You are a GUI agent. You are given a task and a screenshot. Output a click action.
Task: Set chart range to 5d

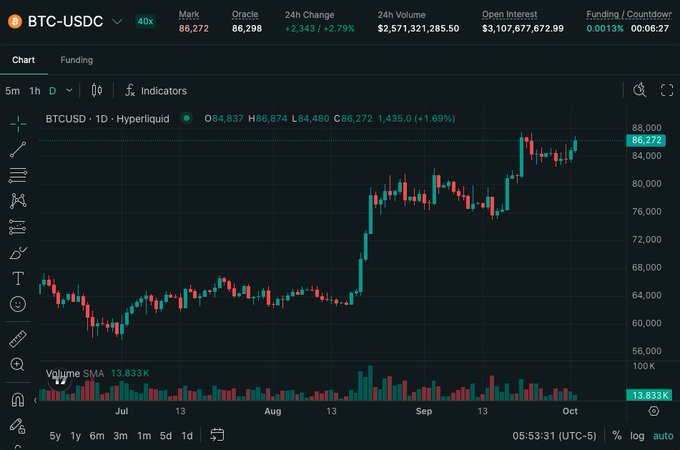pyautogui.click(x=166, y=436)
